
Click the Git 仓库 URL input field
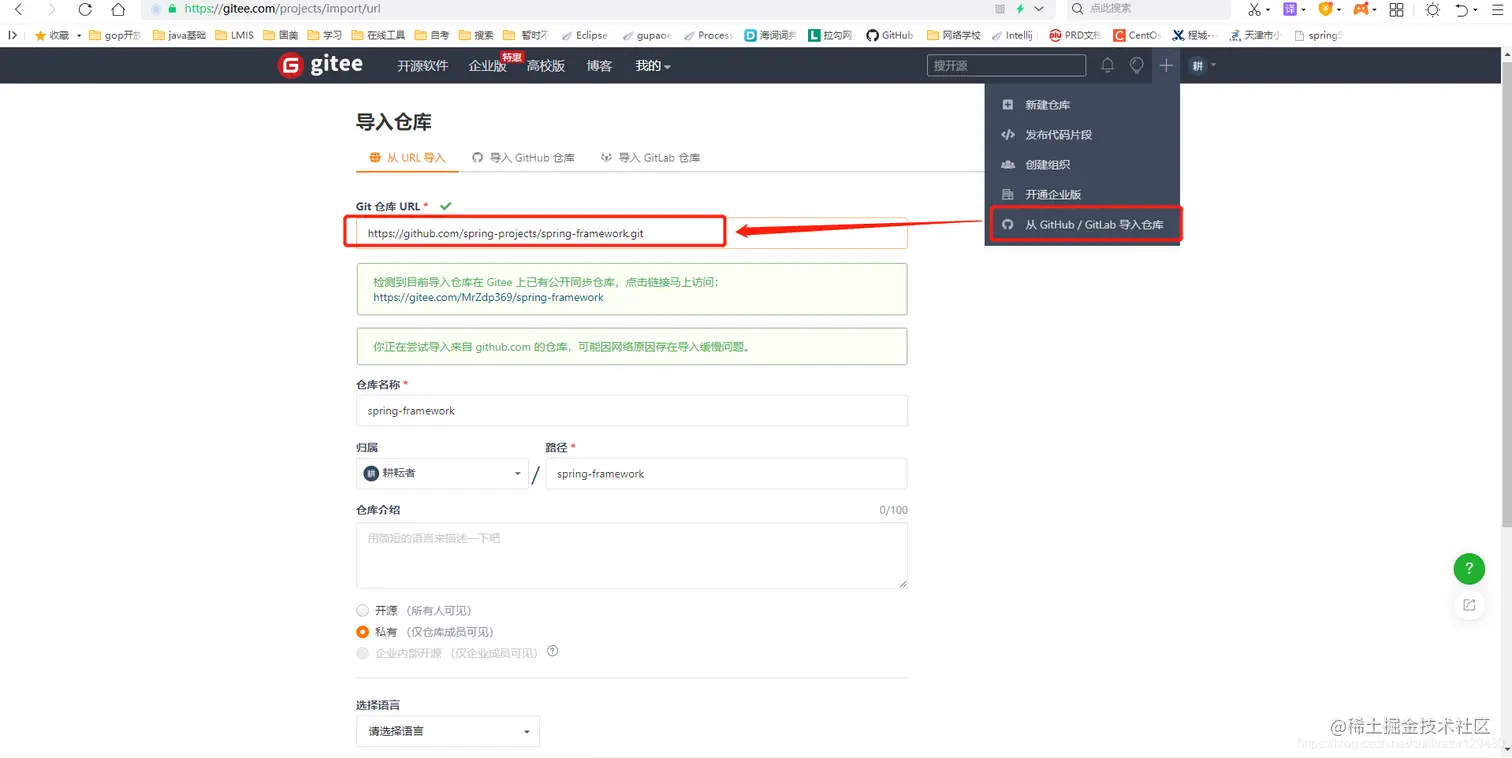tap(632, 233)
